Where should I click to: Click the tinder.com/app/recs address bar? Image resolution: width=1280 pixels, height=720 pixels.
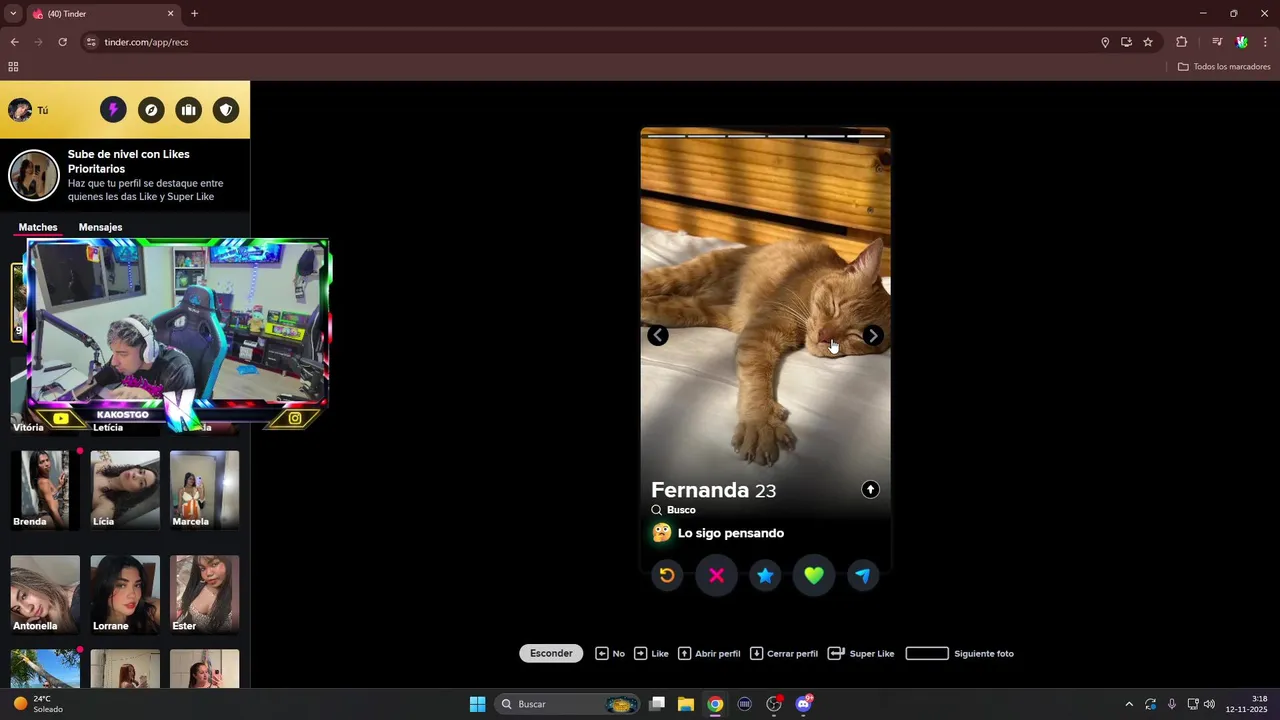coord(590,42)
